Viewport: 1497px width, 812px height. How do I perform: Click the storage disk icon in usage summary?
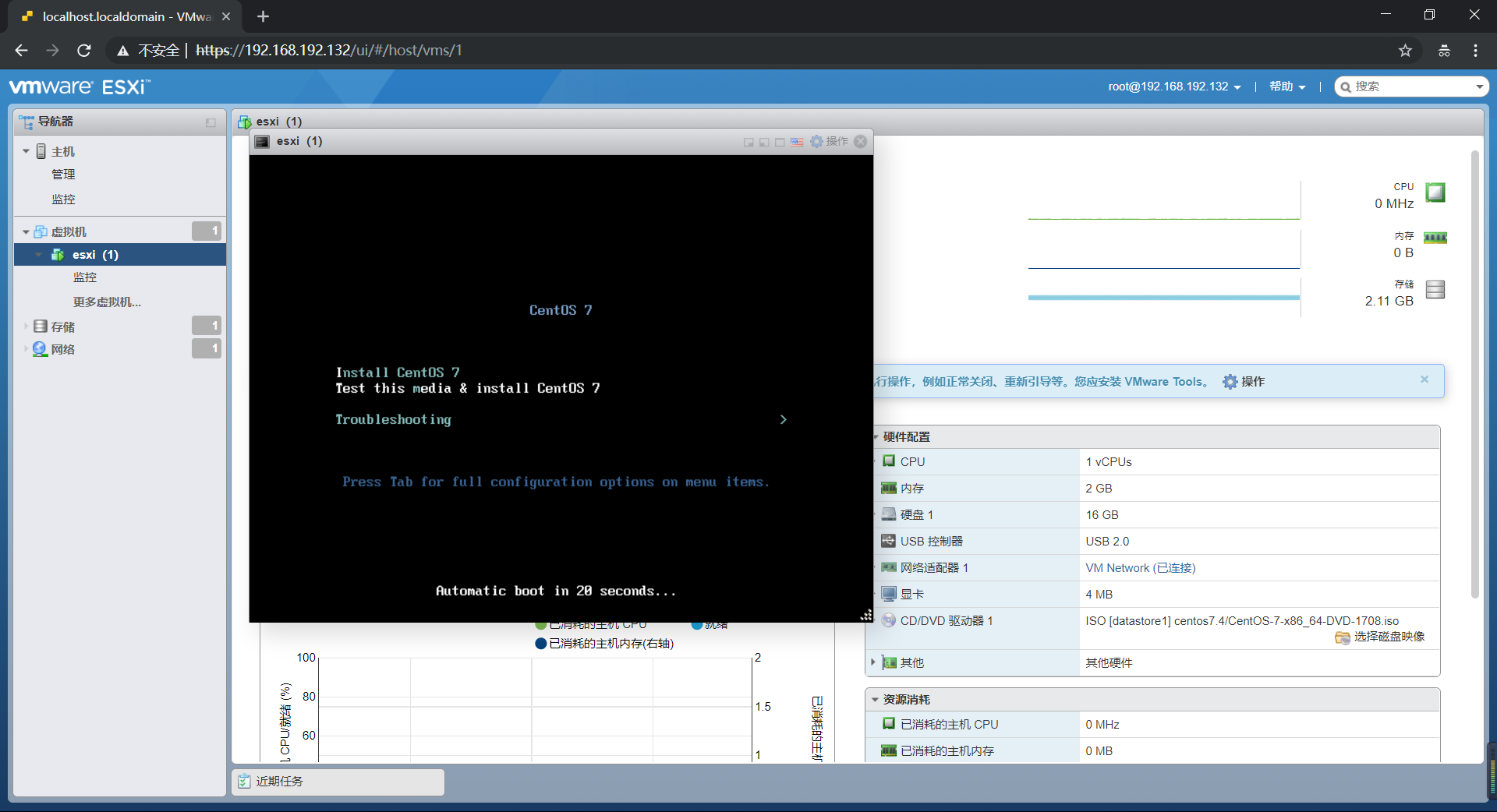coord(1435,289)
